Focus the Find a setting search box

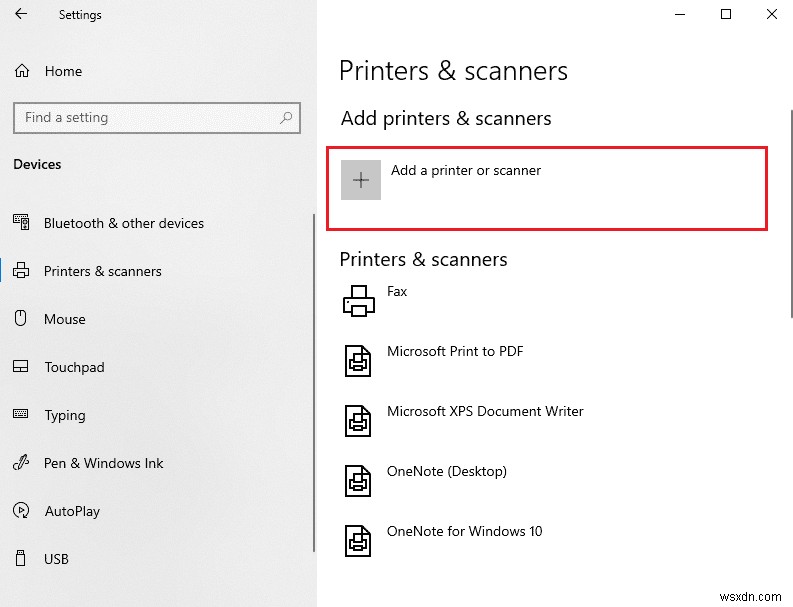(157, 118)
